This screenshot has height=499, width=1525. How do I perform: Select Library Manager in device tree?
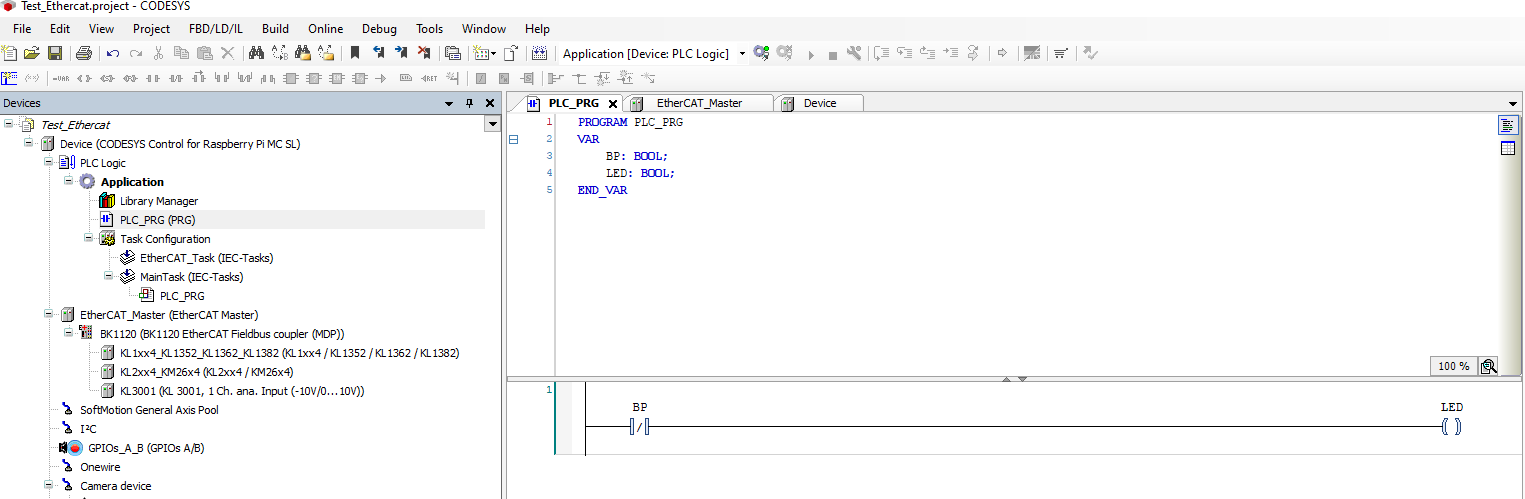[158, 201]
